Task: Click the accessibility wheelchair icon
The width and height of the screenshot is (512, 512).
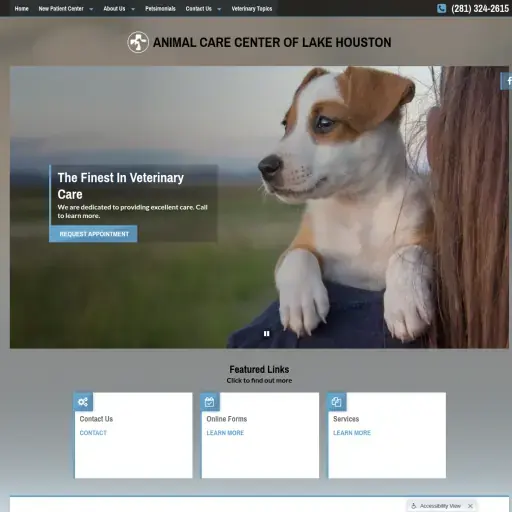Action: click(414, 506)
